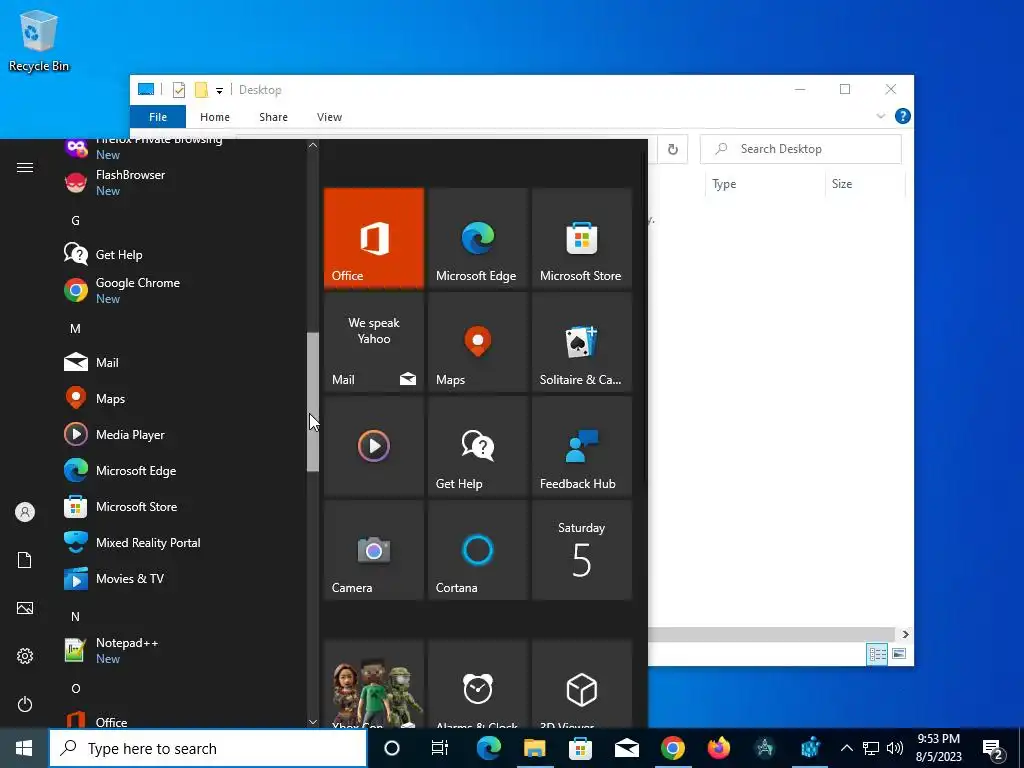Sort by the Type column header
This screenshot has width=1024, height=768.
click(x=765, y=184)
